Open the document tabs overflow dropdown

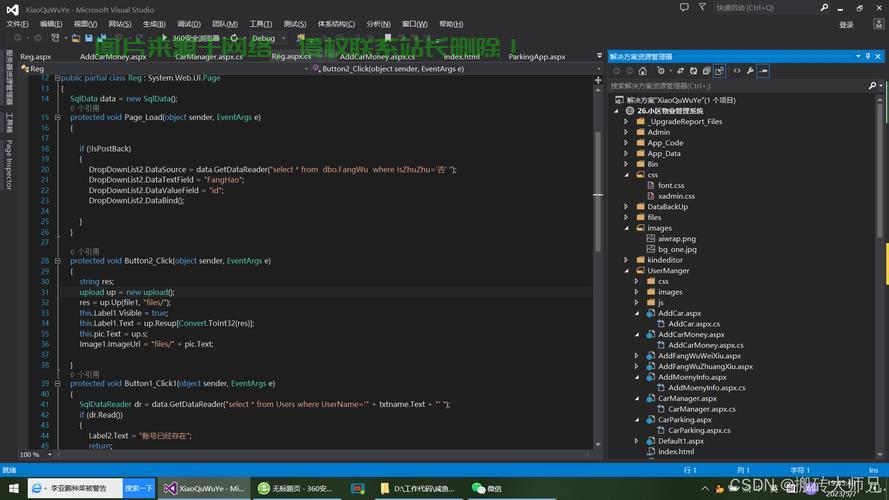coord(599,56)
